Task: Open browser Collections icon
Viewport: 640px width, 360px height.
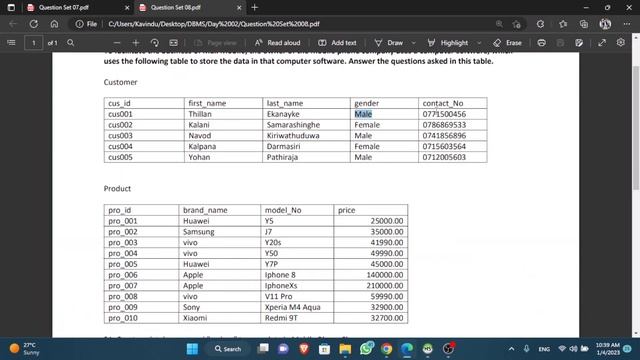Action: (584, 24)
